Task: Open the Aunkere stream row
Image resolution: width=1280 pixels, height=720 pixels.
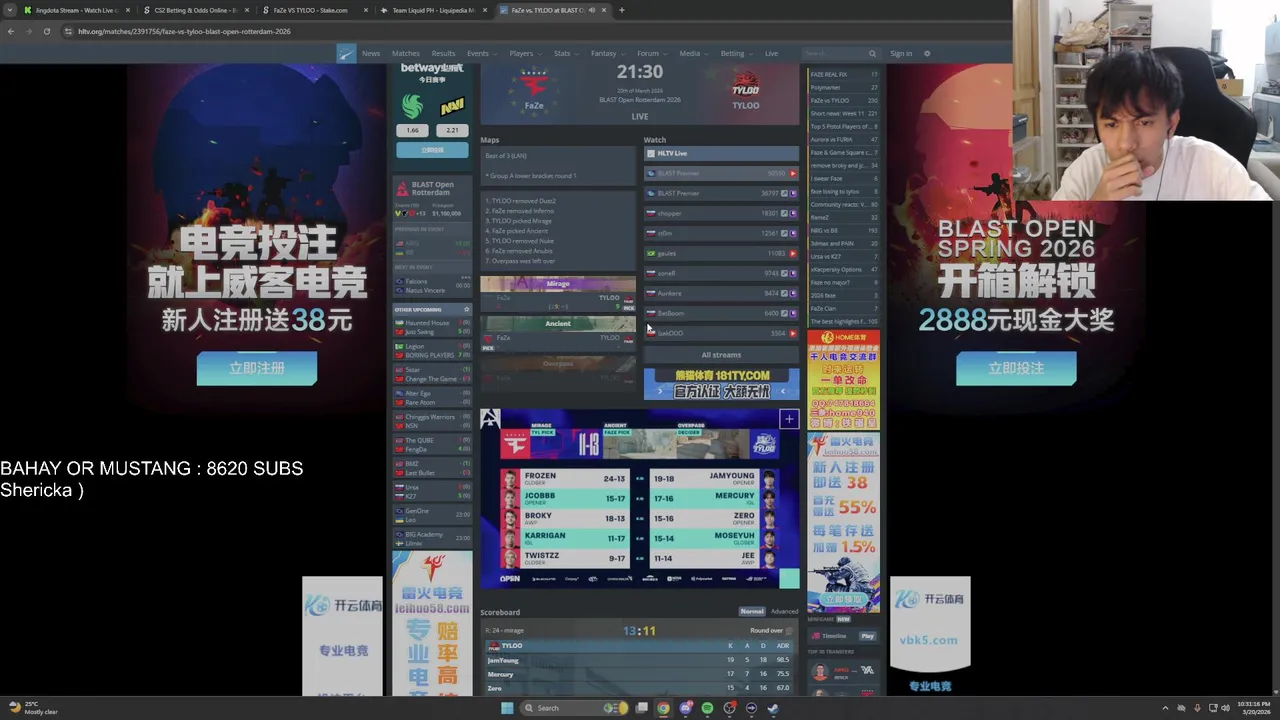Action: coord(721,293)
